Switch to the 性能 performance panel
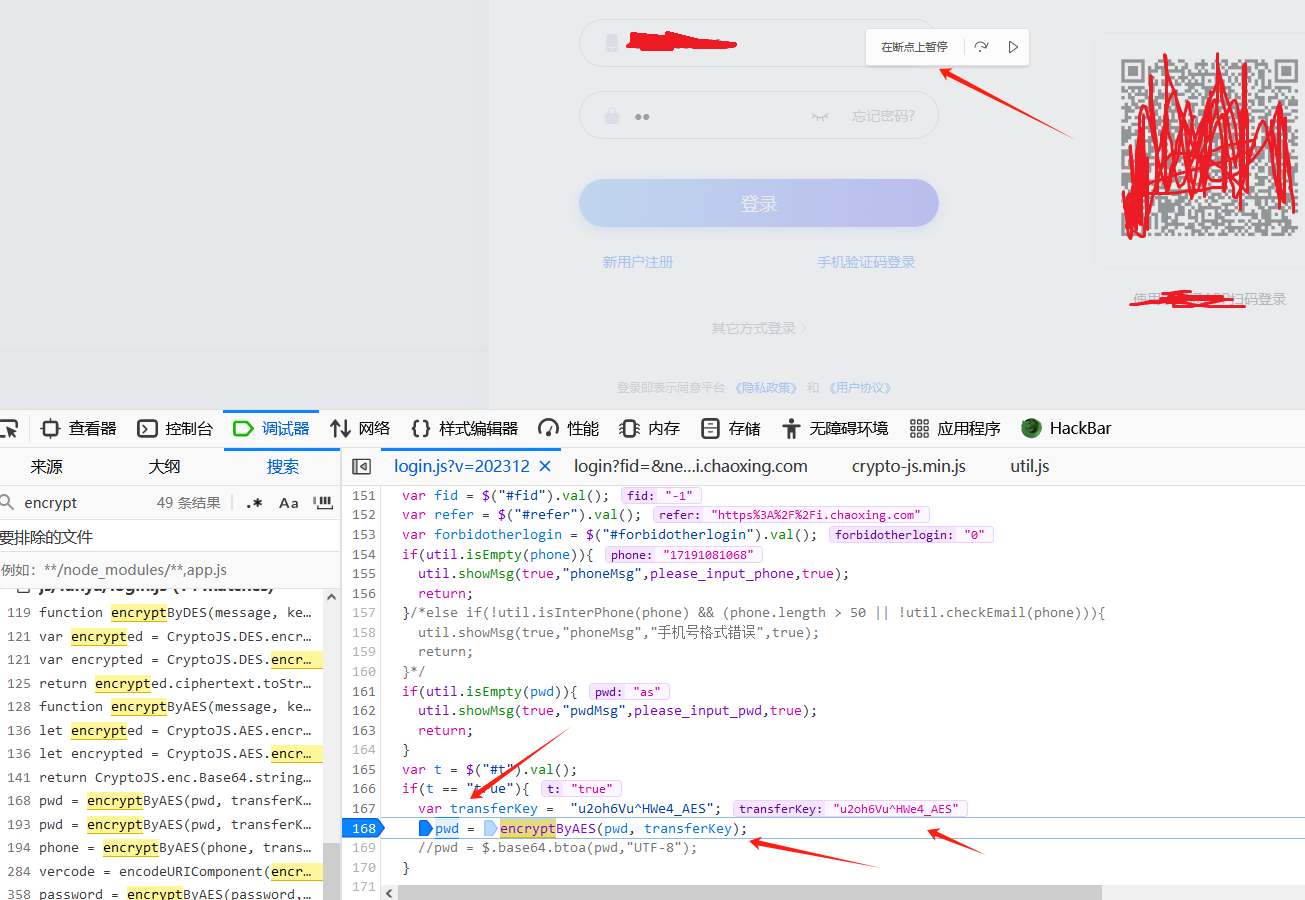Image resolution: width=1305 pixels, height=900 pixels. pyautogui.click(x=568, y=429)
